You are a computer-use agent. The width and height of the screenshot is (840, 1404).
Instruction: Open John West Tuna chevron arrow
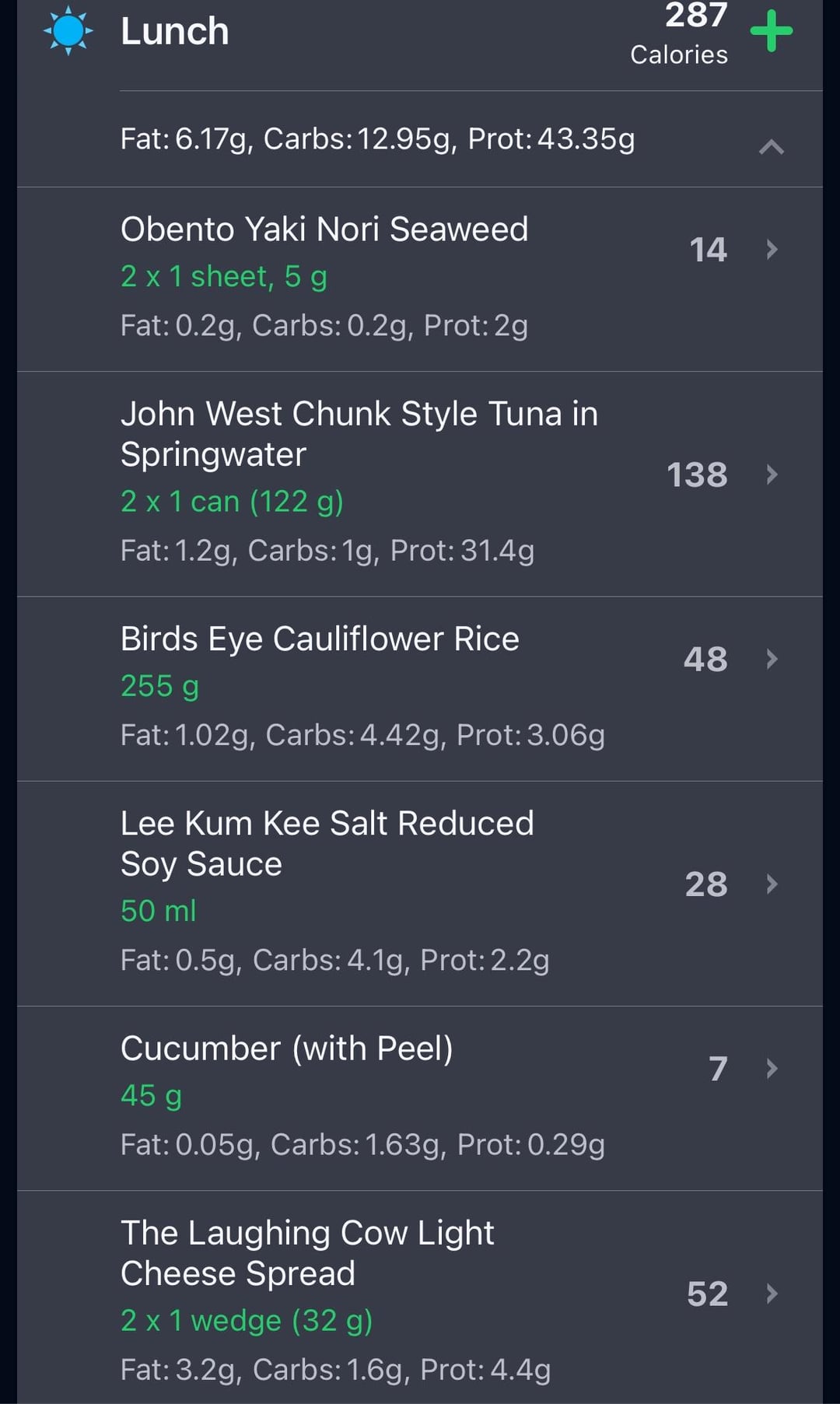pyautogui.click(x=772, y=474)
